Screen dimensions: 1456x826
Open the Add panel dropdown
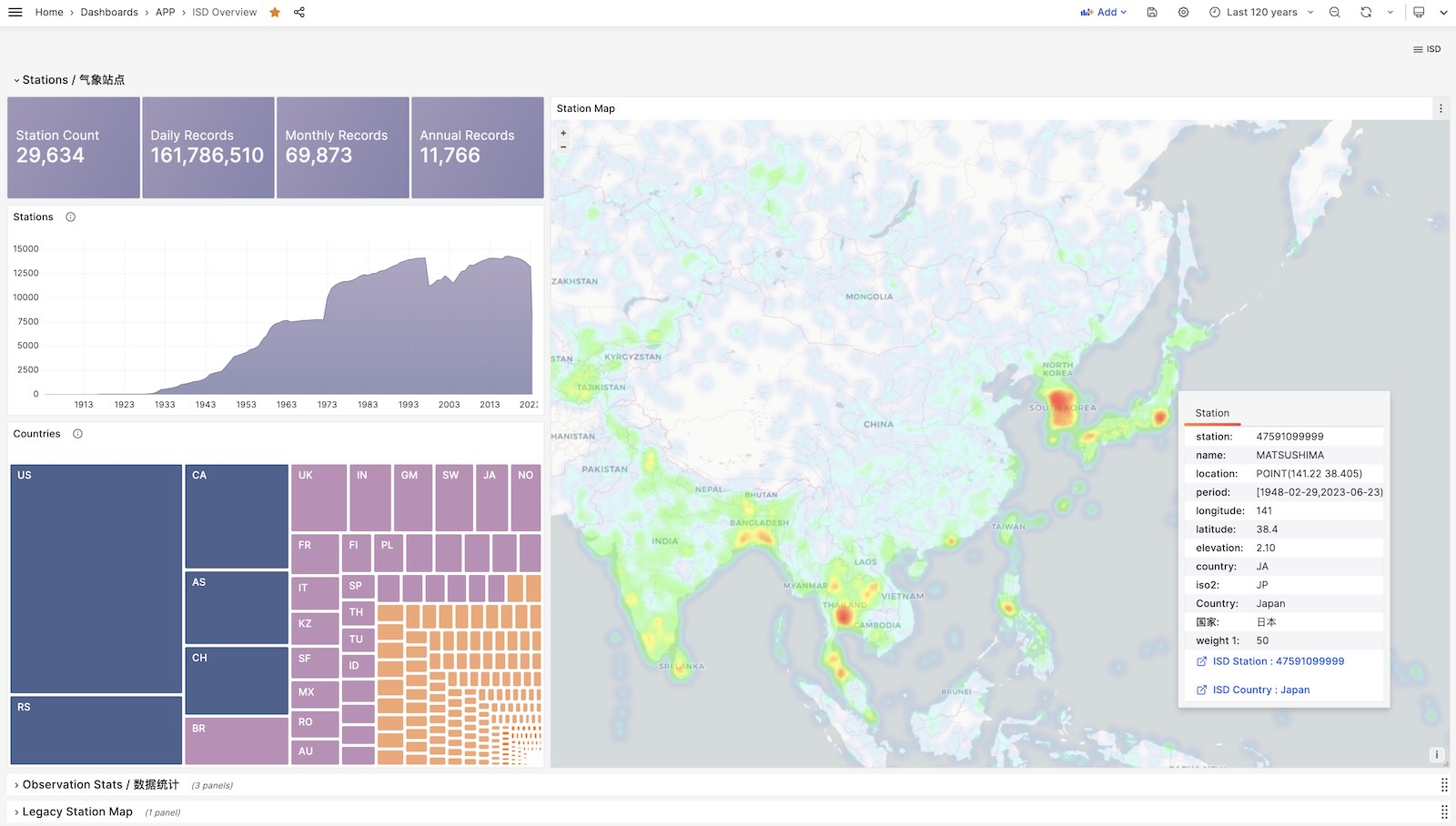[1104, 12]
